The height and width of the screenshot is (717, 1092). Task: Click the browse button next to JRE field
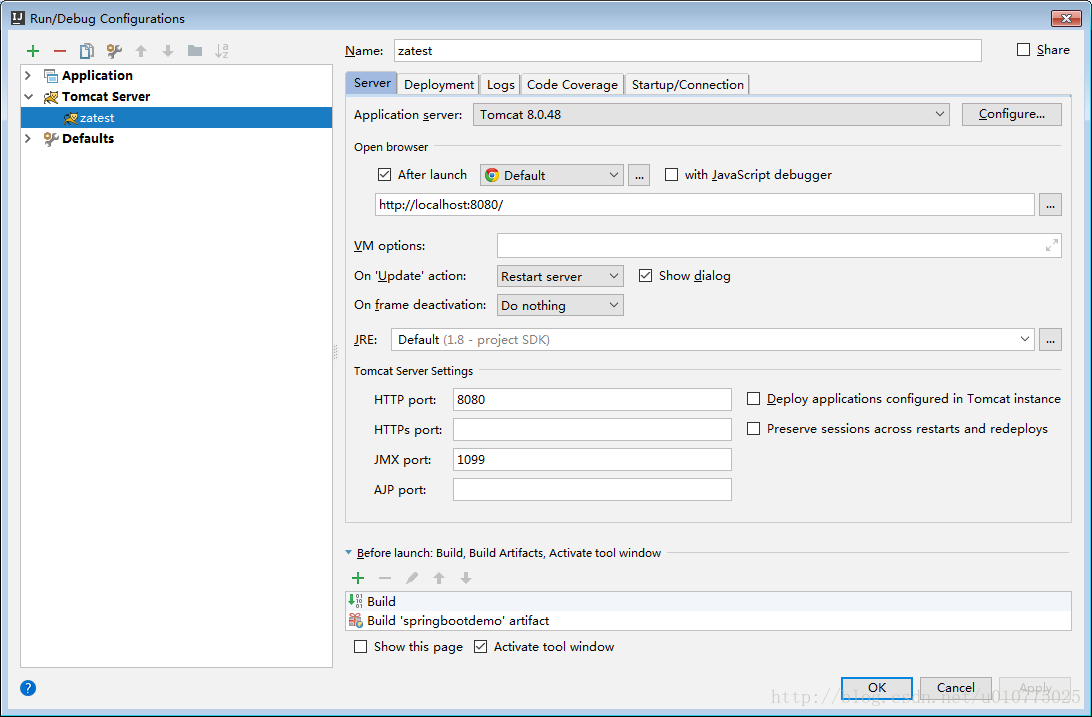[x=1050, y=340]
